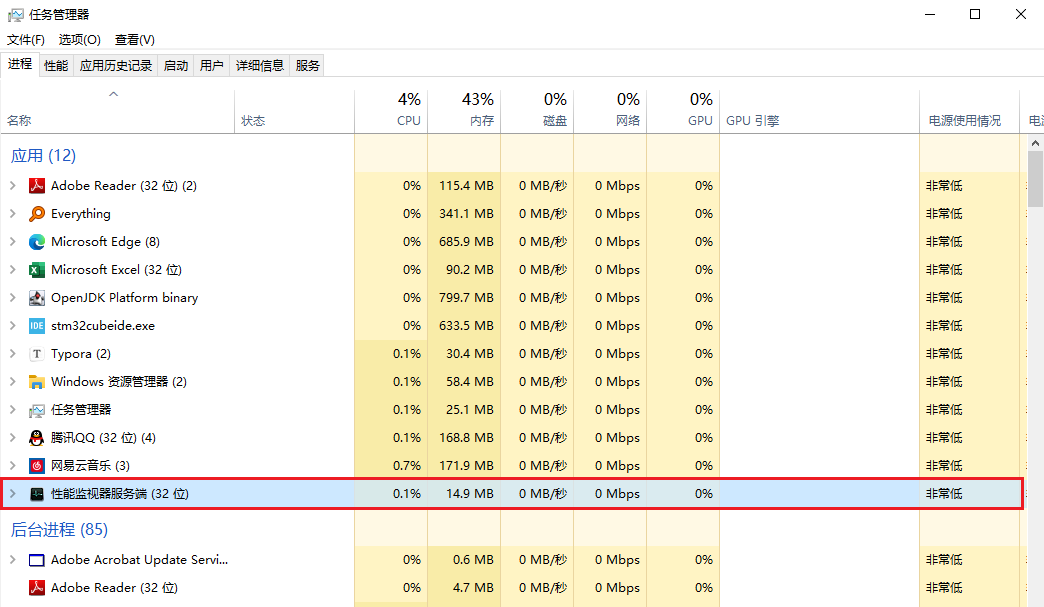Sort processes by CPU column

pos(391,112)
